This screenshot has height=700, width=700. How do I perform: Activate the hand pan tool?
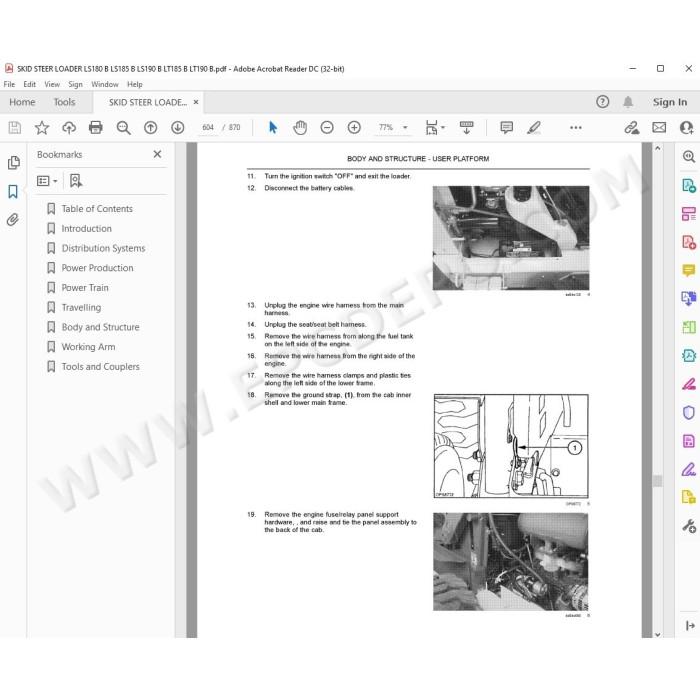[300, 128]
